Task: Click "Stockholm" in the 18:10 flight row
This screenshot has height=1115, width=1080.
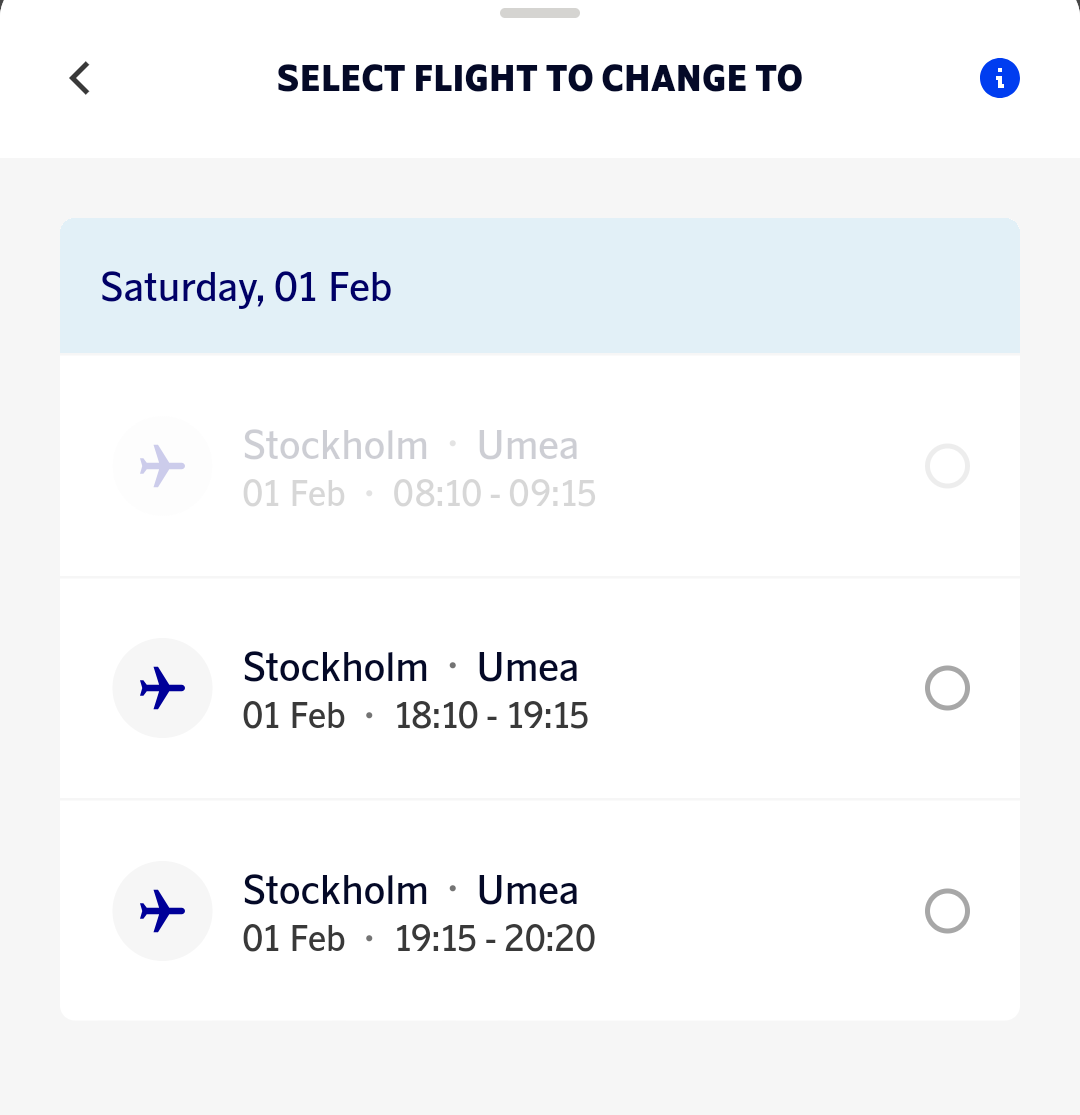Action: (x=335, y=667)
